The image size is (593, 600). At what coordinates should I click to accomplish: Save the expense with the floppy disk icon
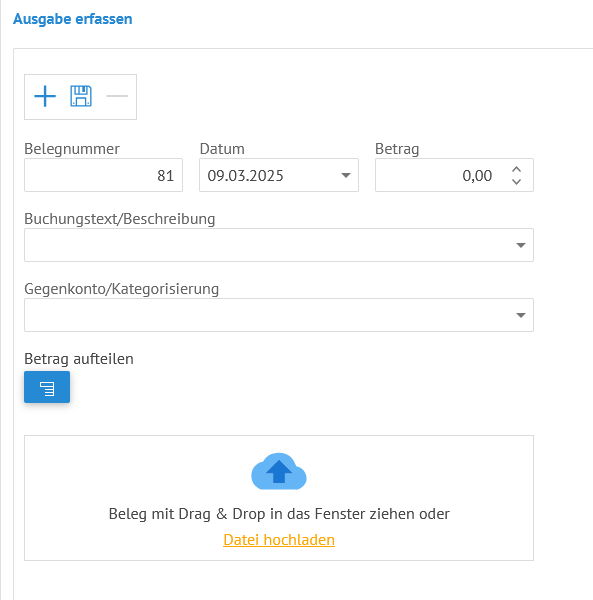[81, 96]
